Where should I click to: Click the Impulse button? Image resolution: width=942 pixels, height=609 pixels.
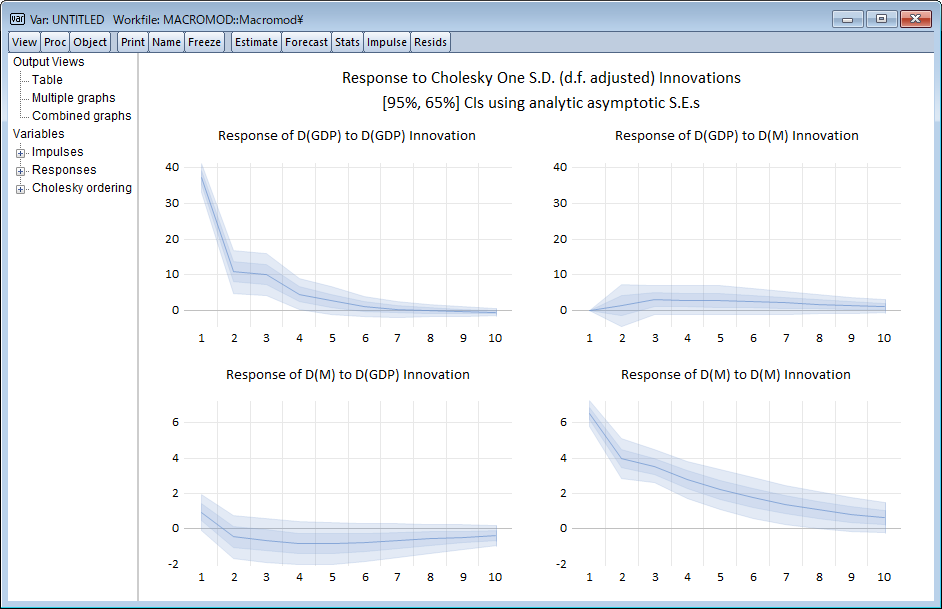tap(387, 42)
